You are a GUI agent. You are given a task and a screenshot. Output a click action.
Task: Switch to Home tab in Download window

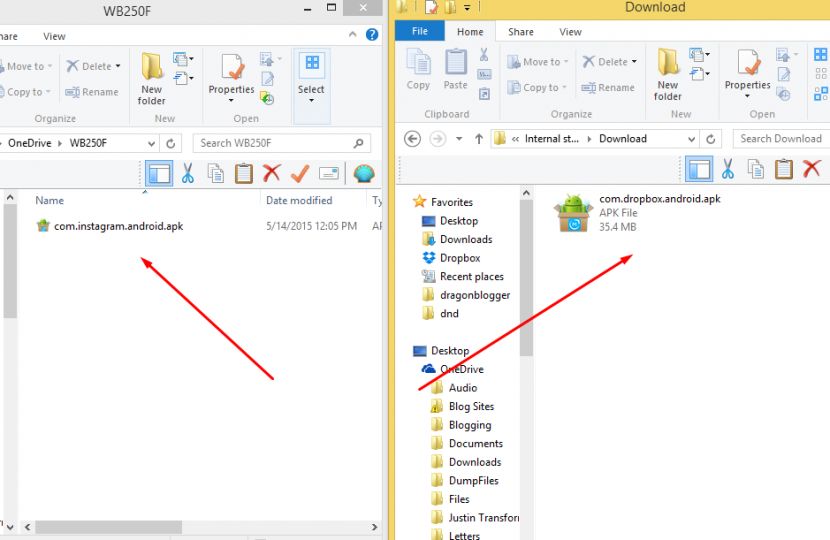470,32
